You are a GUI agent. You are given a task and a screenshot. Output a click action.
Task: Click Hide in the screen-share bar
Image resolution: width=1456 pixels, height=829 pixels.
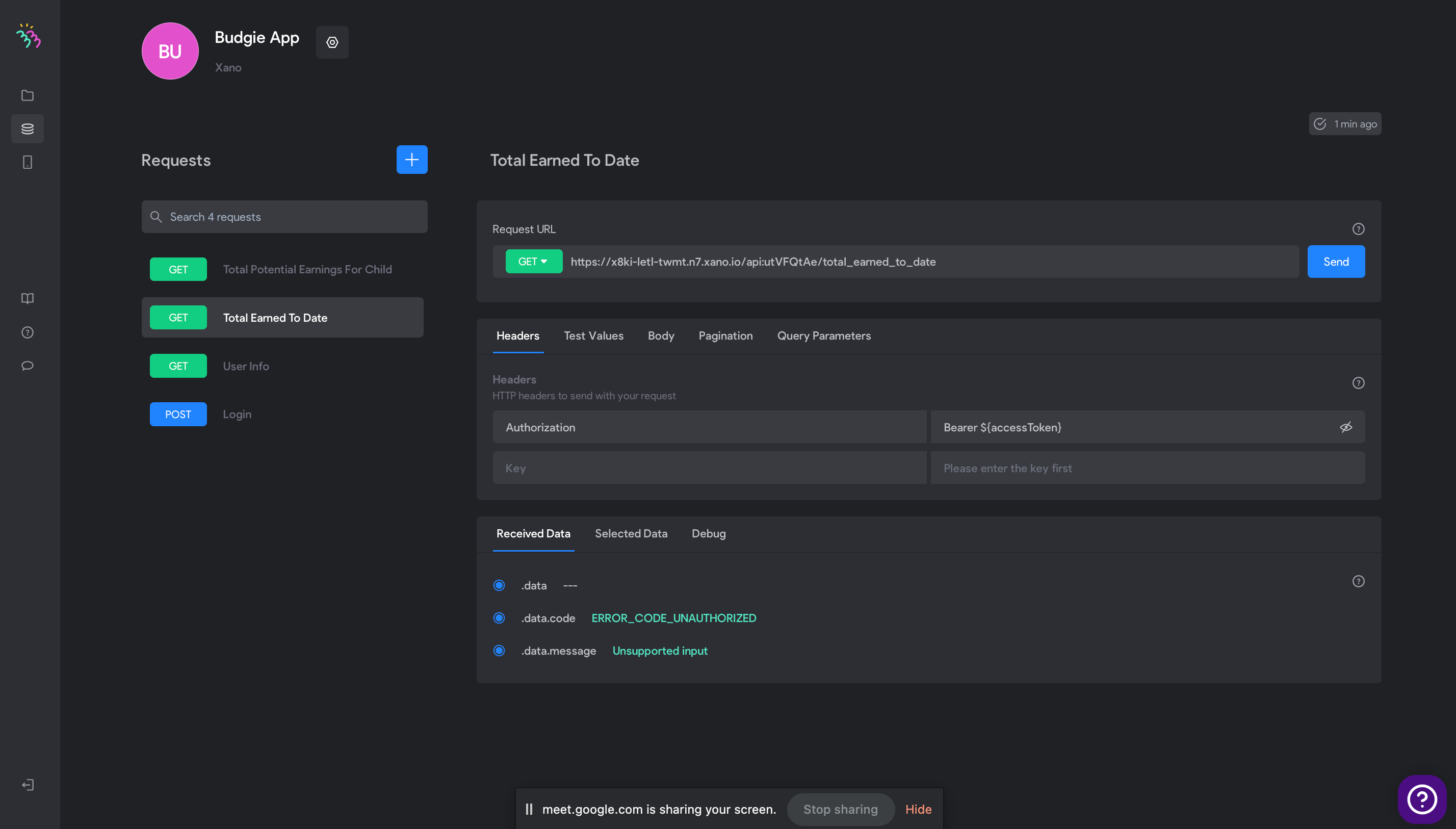tap(918, 809)
